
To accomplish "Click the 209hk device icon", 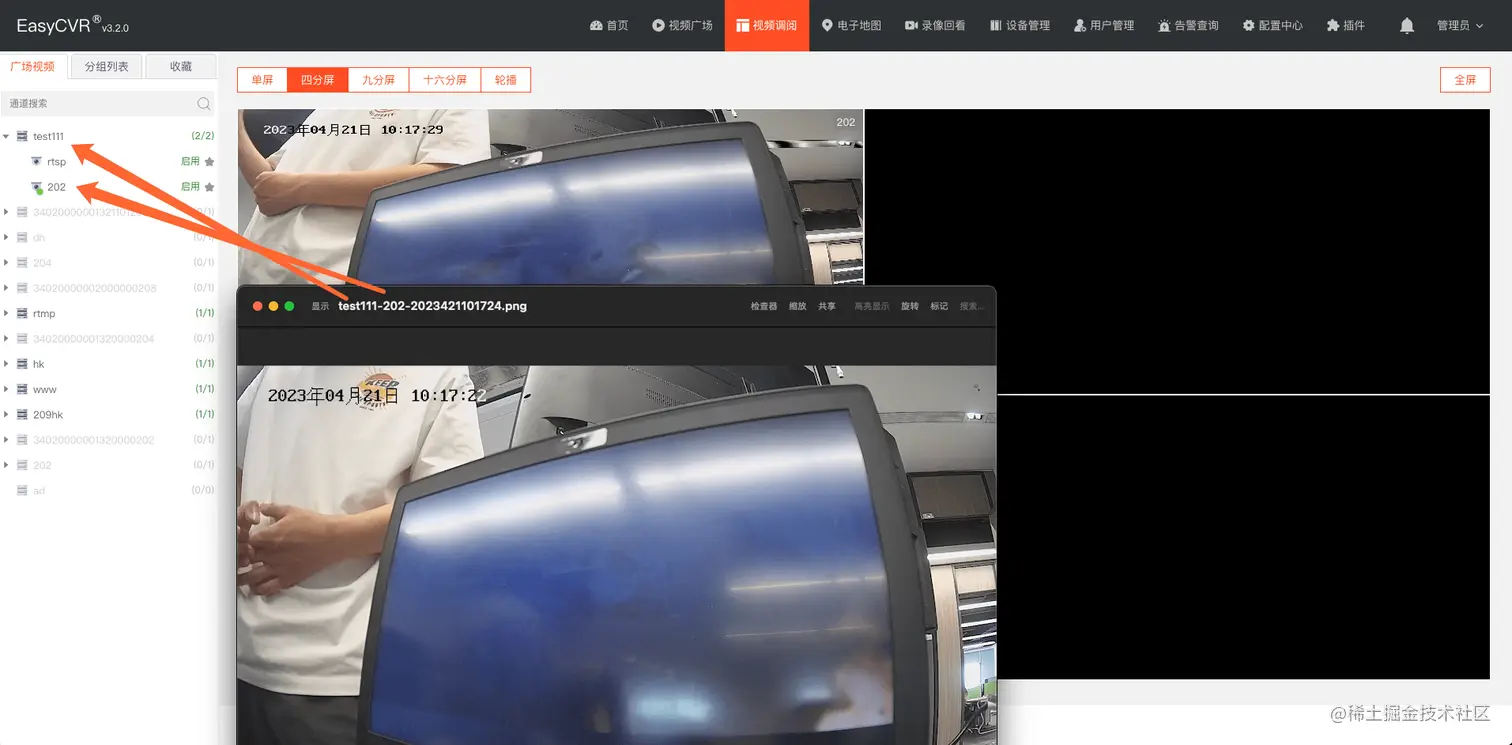I will click(22, 414).
